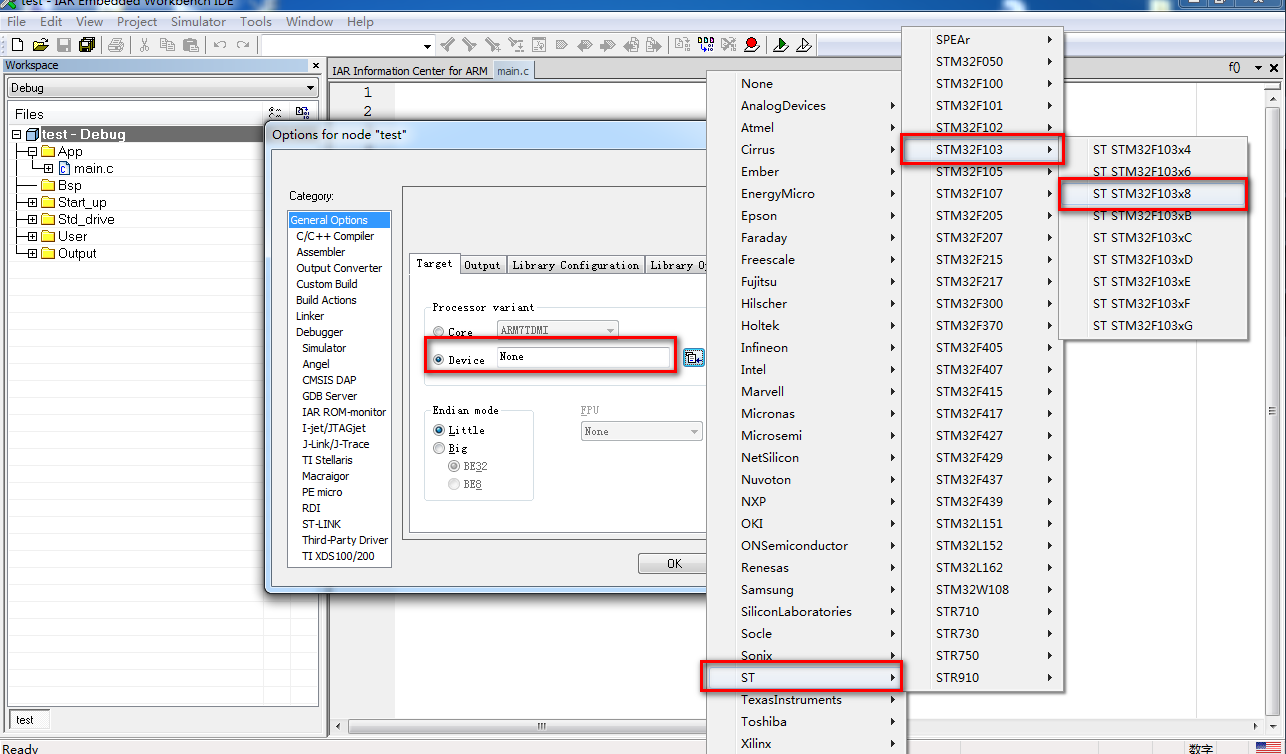Click the Undo arrow icon
Viewport: 1286px width, 754px height.
pyautogui.click(x=220, y=45)
